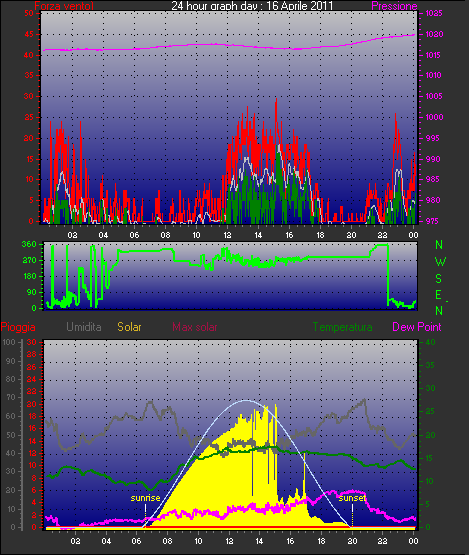Screen dimensions: 469x555
Task: Click the 'Pressione' pressure label
Action: (394, 6)
